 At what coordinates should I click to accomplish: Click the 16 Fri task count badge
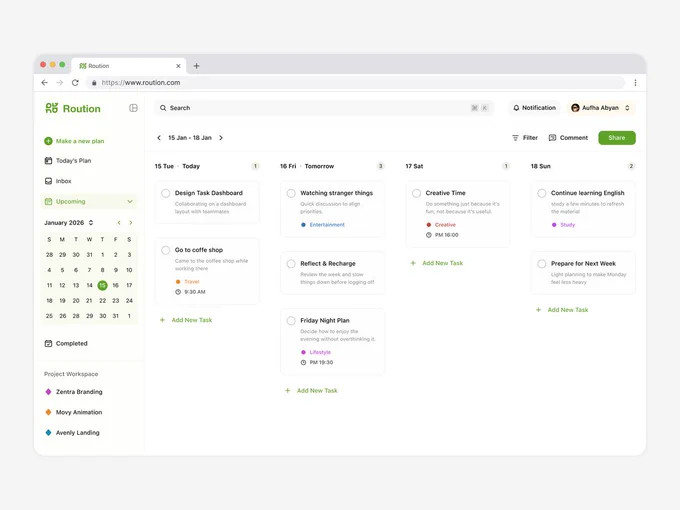coord(380,166)
